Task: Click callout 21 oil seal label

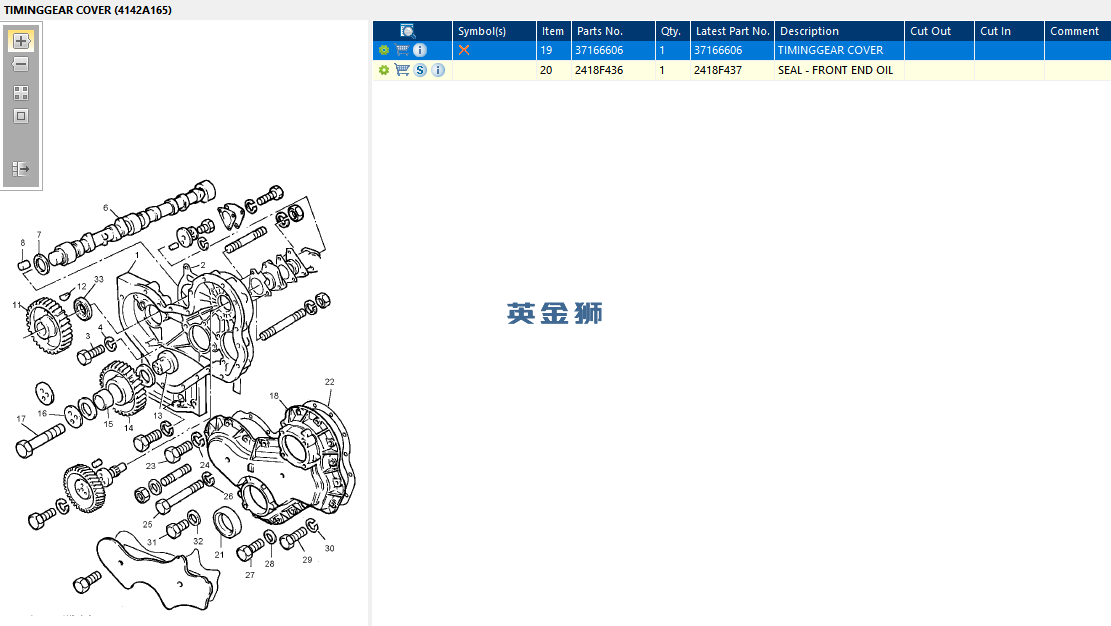Action: pyautogui.click(x=219, y=554)
